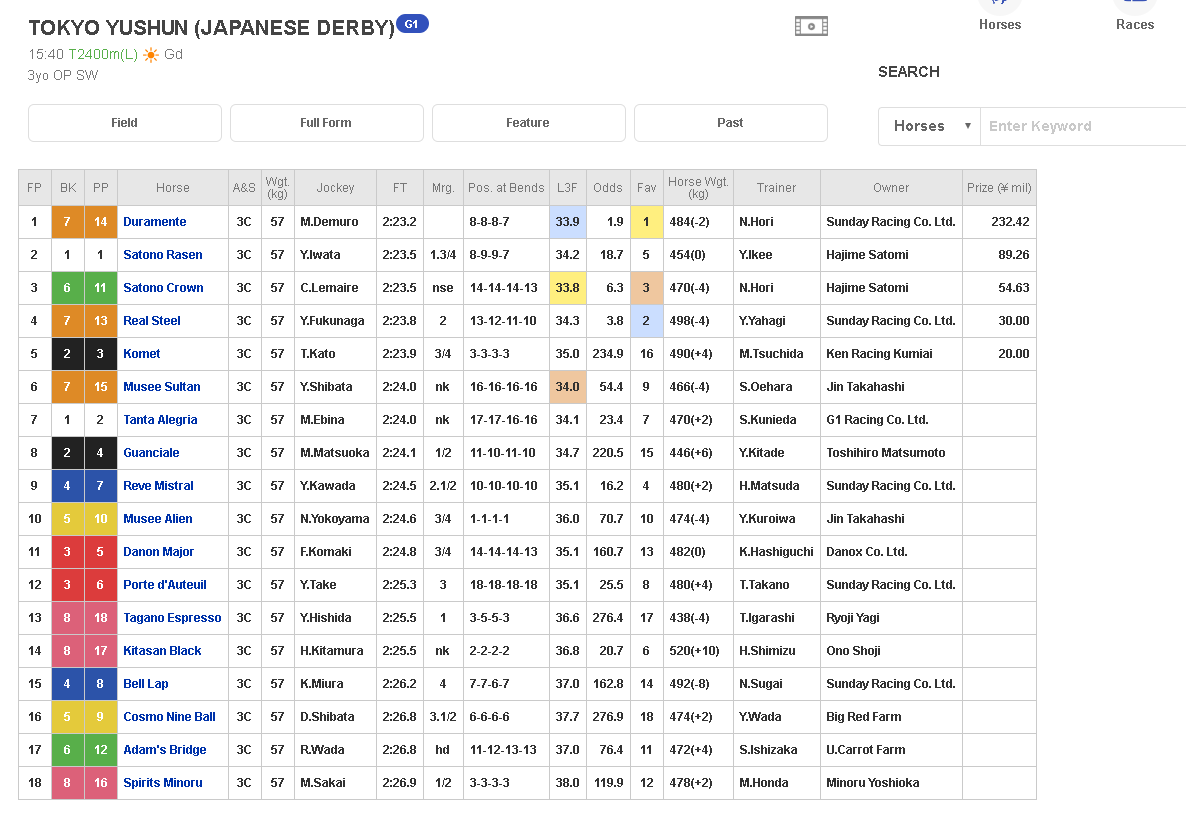The image size is (1186, 813).
Task: Click the Owner column header
Action: pos(891,188)
